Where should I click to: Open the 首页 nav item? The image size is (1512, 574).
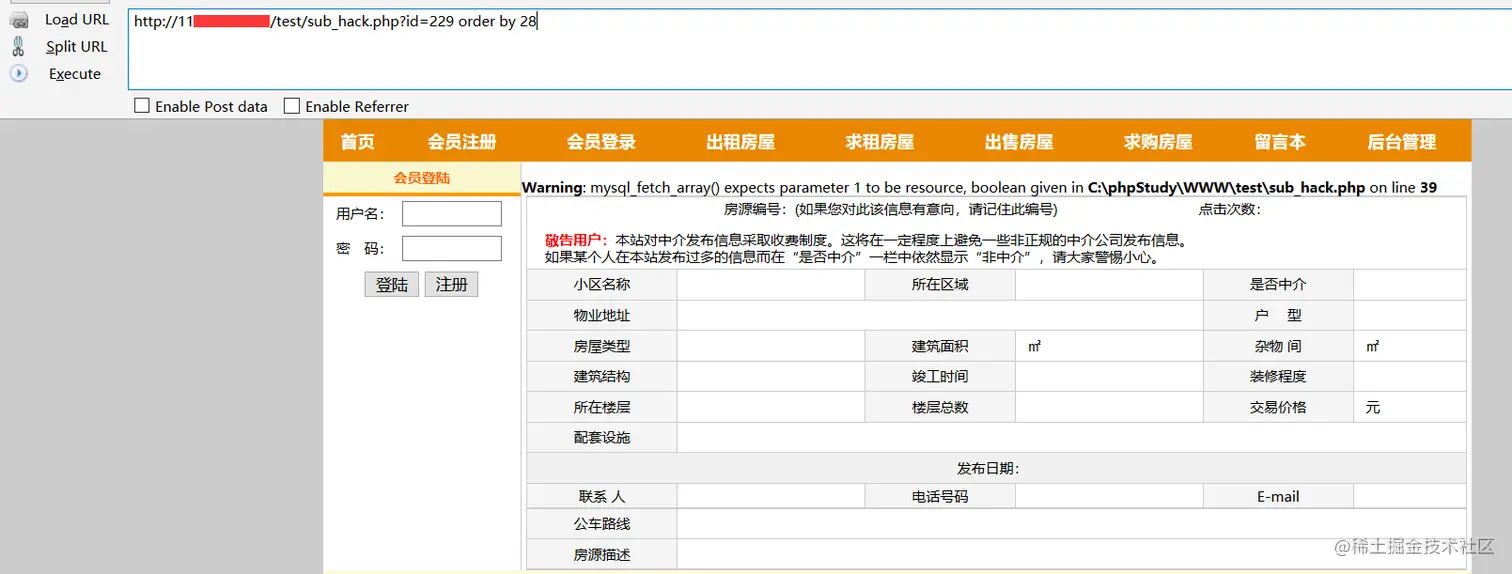[357, 142]
